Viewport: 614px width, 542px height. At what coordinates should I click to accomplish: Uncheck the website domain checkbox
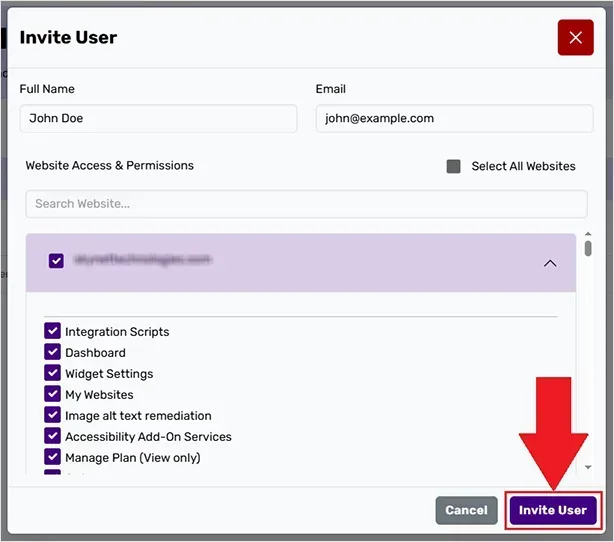pos(56,261)
